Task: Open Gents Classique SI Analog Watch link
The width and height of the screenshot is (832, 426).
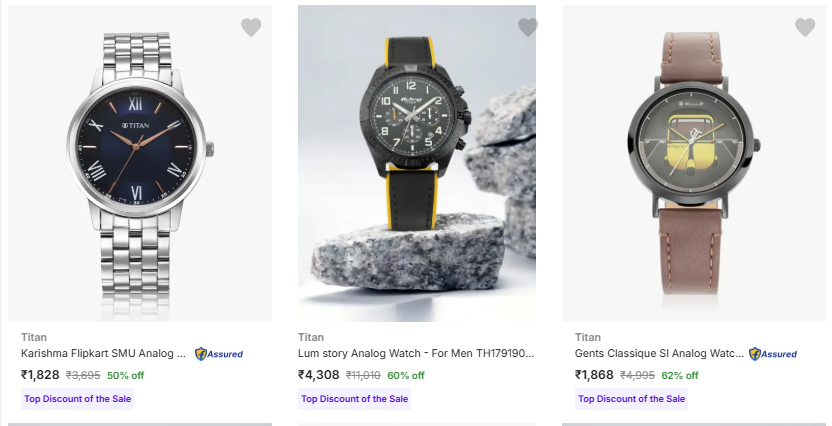Action: click(659, 353)
